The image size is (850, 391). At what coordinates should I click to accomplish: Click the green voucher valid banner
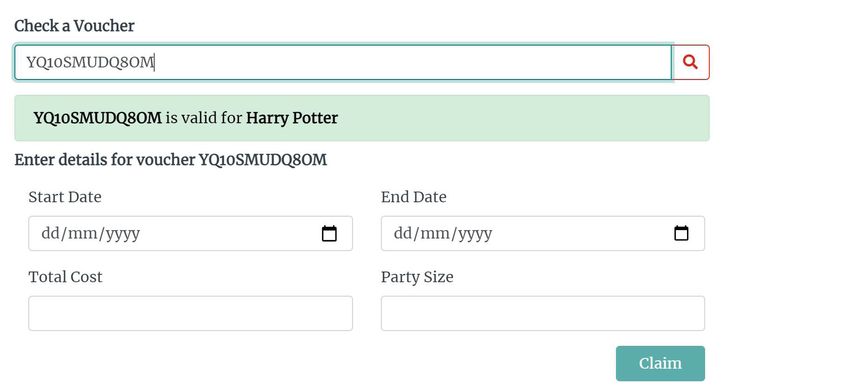(362, 118)
